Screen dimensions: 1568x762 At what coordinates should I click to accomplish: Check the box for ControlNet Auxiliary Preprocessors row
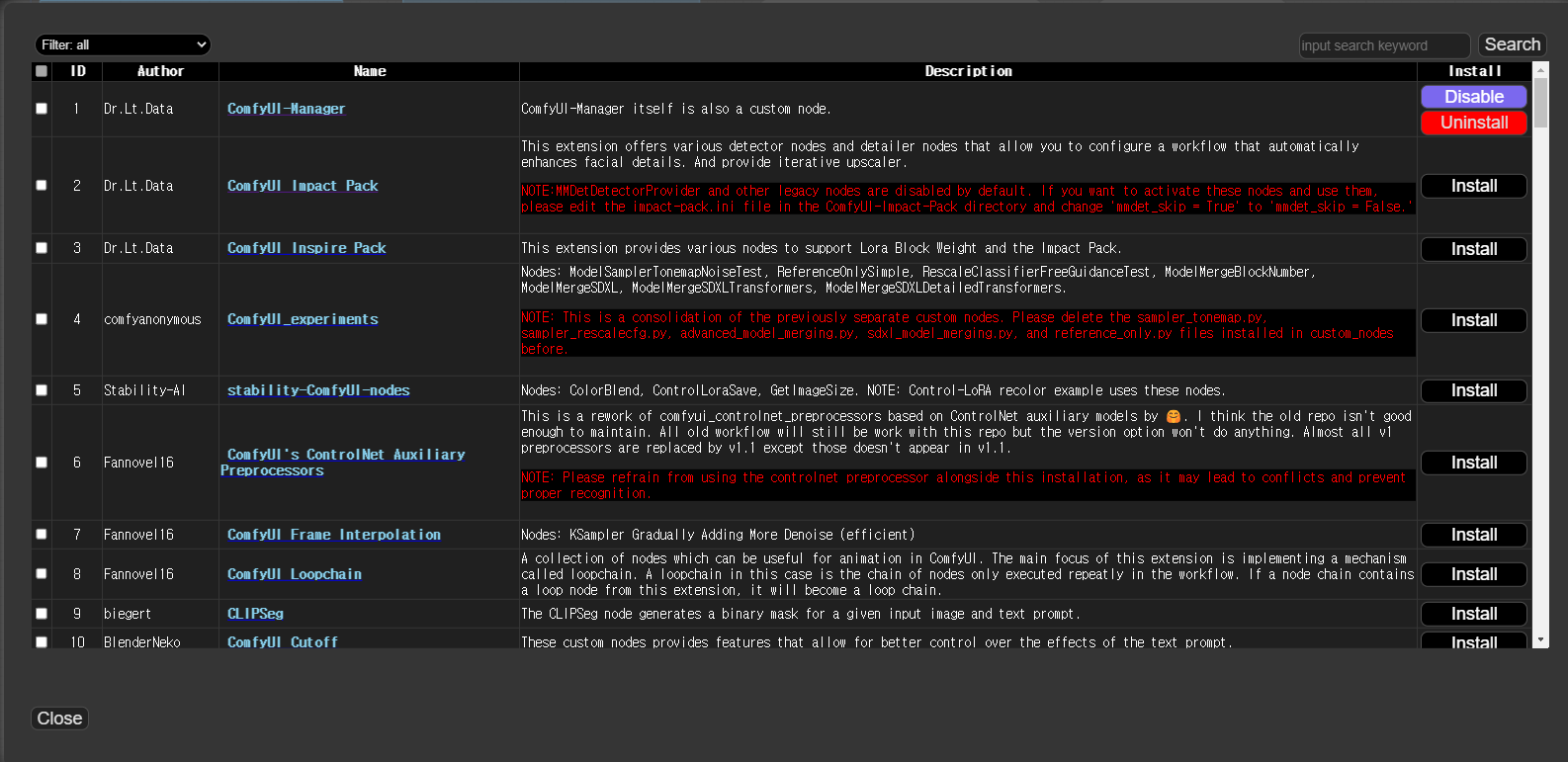coord(42,463)
